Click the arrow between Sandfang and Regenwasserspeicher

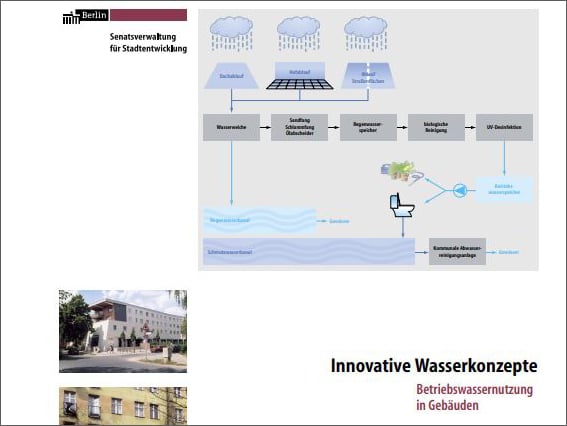coord(334,127)
